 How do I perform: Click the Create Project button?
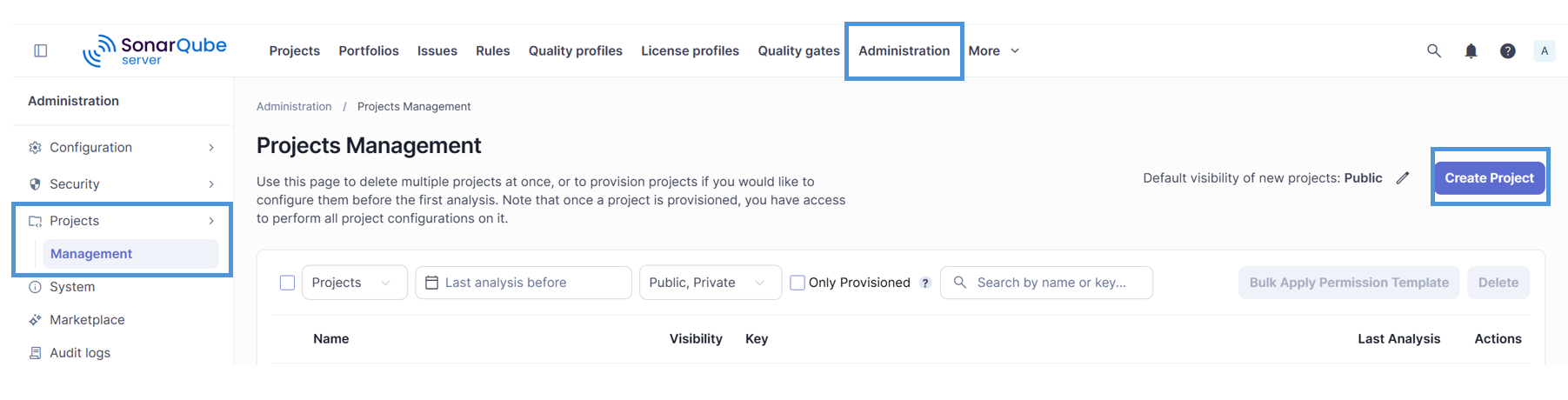1490,177
